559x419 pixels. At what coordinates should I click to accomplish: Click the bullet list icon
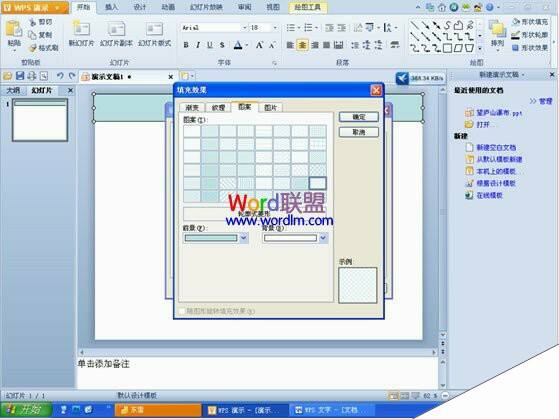click(x=291, y=27)
